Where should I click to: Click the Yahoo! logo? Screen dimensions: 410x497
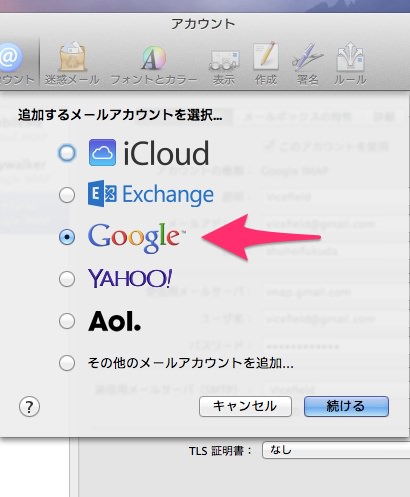point(130,278)
